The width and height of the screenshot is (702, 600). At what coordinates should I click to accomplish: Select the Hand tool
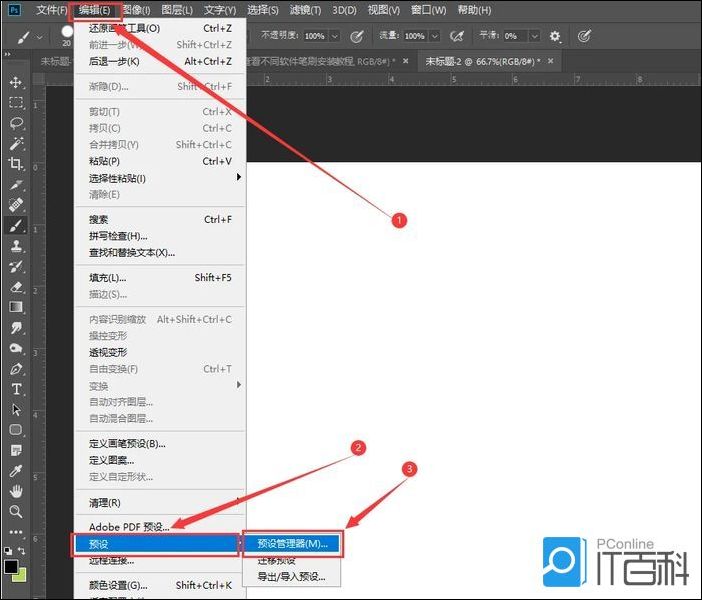[16, 491]
